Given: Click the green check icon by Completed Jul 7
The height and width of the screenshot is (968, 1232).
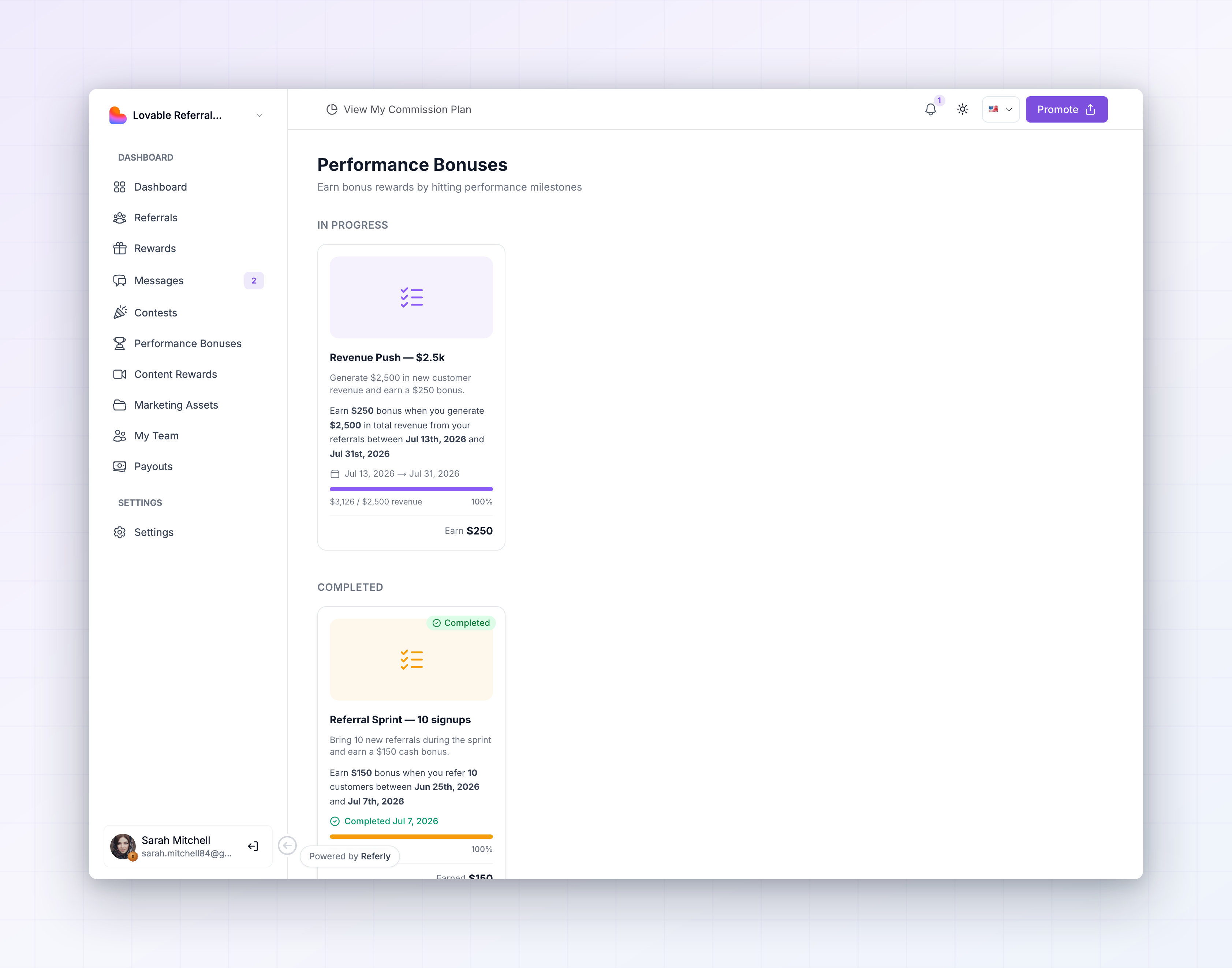Looking at the screenshot, I should tap(335, 821).
